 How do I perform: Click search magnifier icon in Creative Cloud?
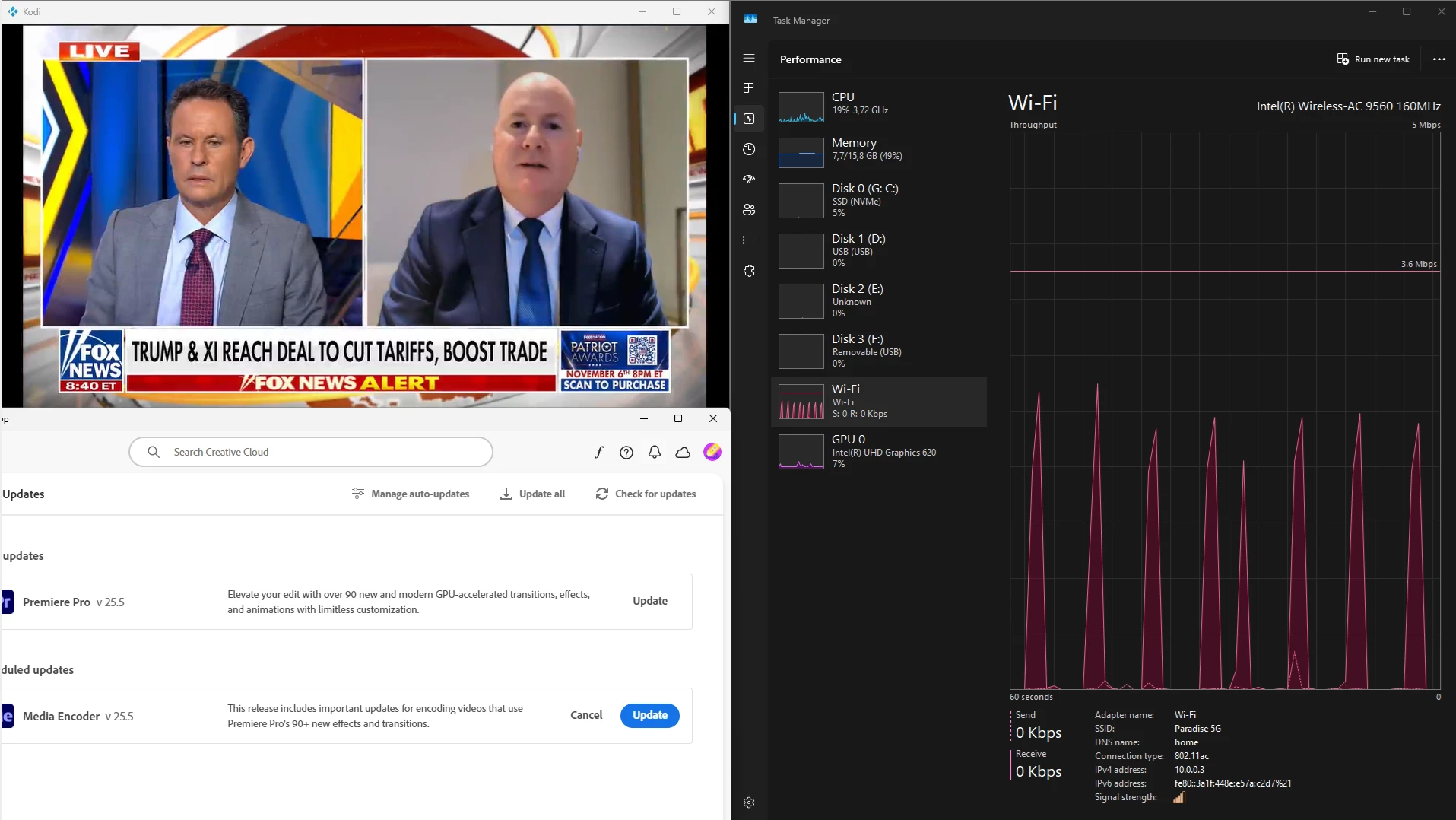[154, 452]
